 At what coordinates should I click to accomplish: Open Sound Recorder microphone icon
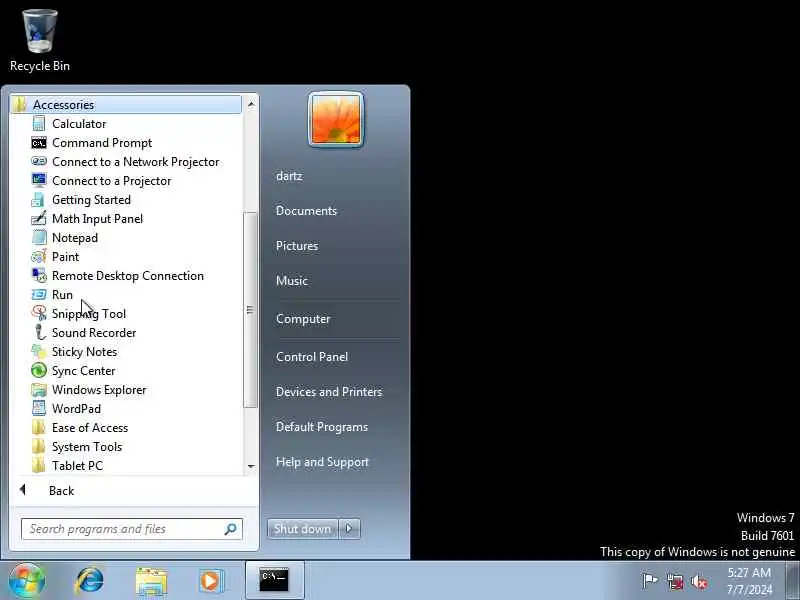click(x=39, y=333)
